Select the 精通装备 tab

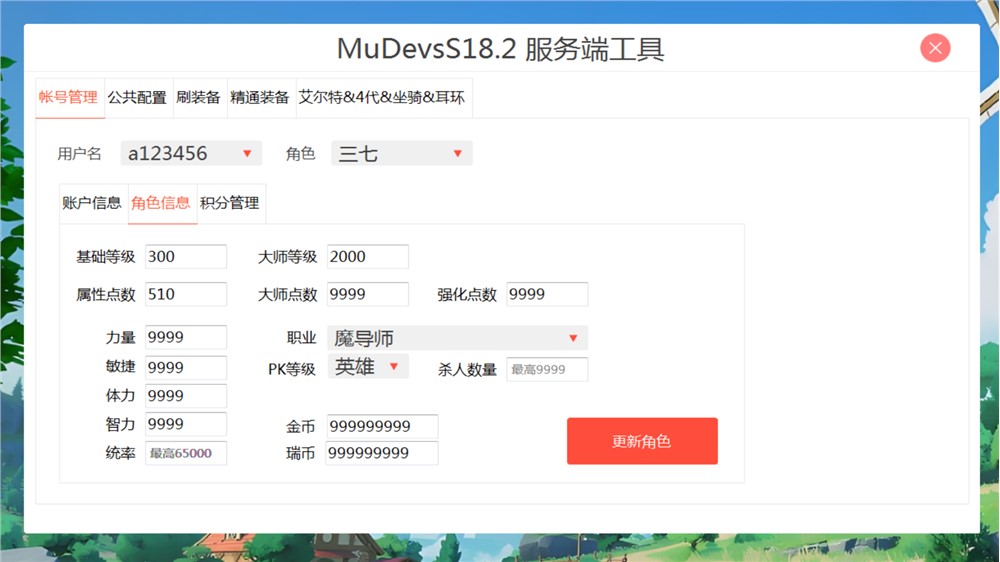pyautogui.click(x=260, y=98)
